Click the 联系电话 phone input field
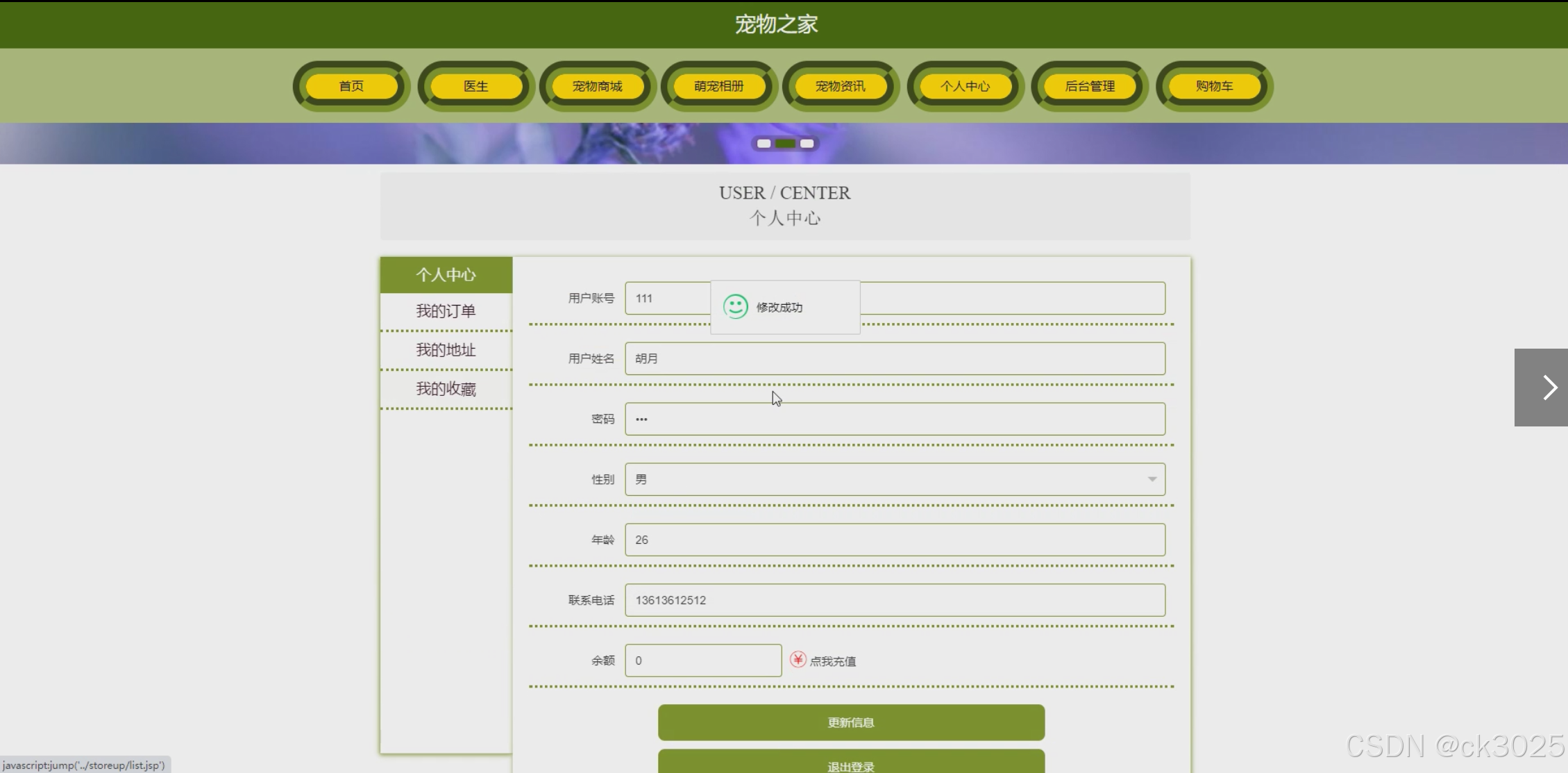Screen dimensions: 1568x773 coord(894,600)
